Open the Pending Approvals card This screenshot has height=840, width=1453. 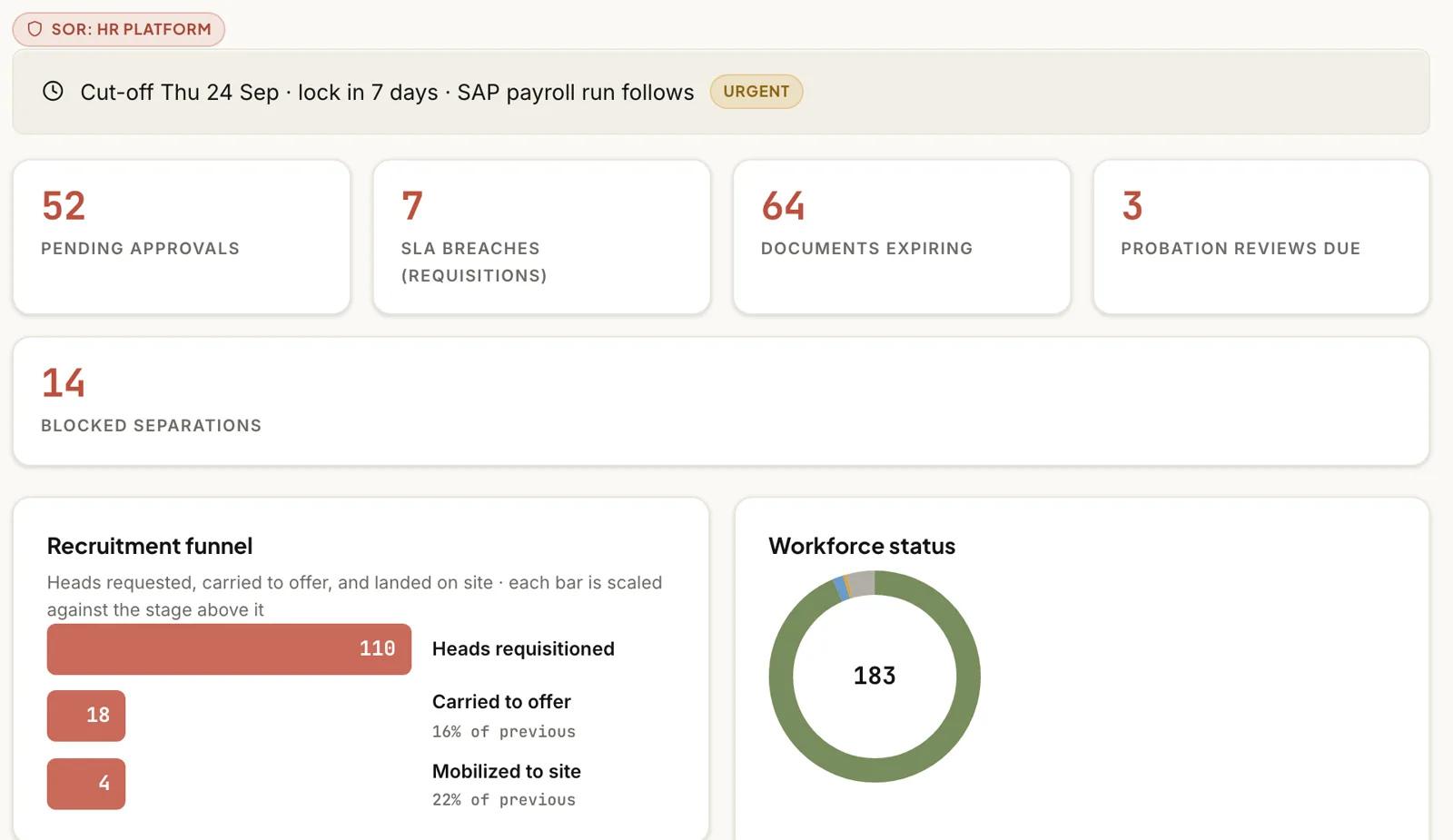pyautogui.click(x=182, y=237)
